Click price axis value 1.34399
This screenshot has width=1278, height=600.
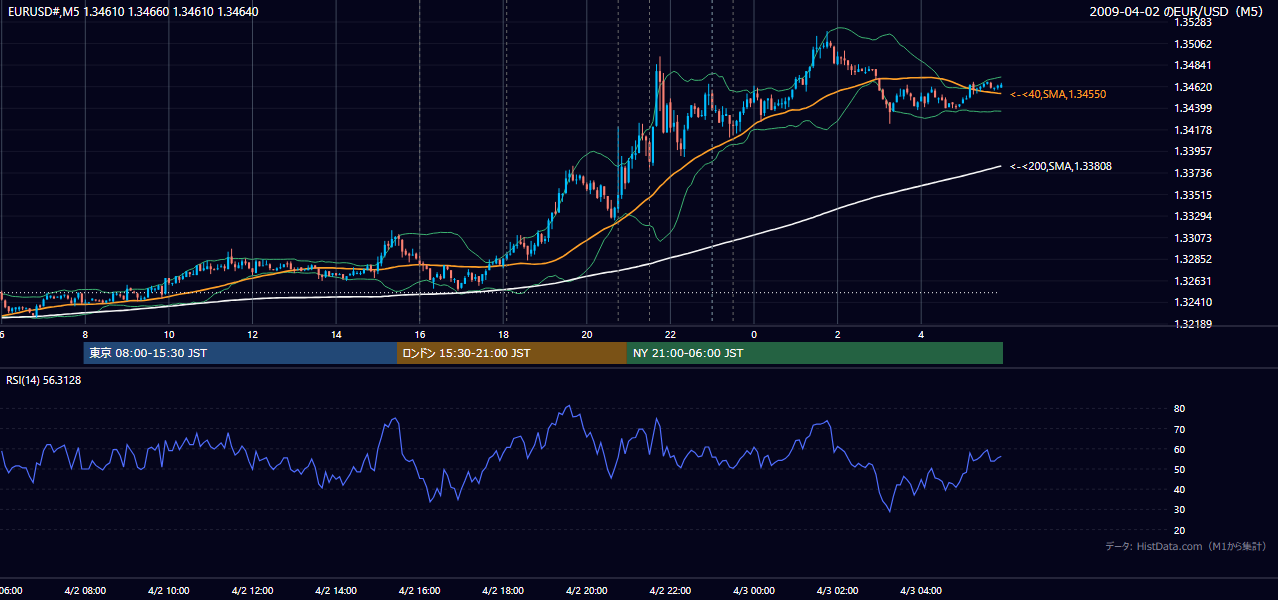(1192, 108)
